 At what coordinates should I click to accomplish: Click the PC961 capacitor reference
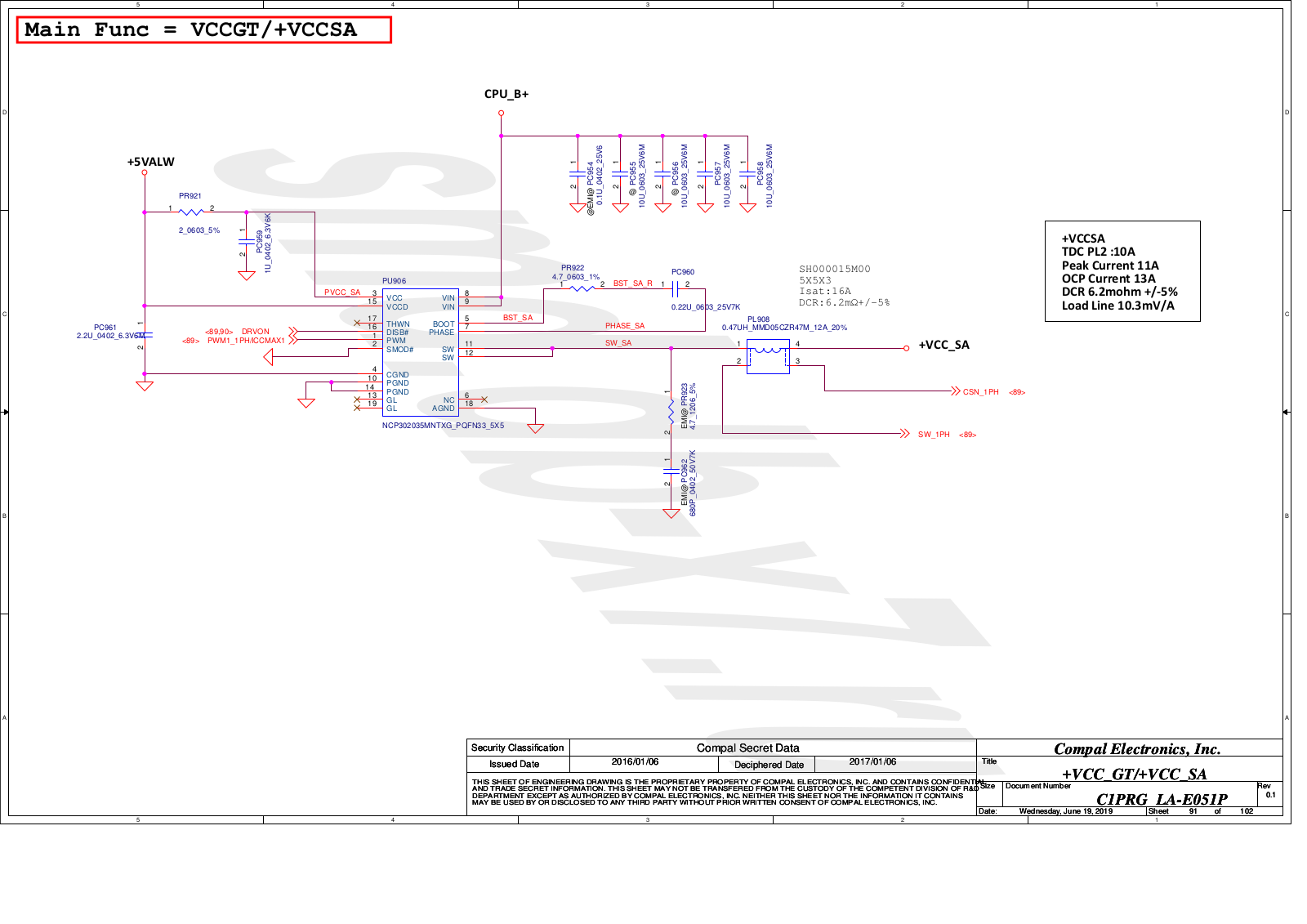pos(105,328)
